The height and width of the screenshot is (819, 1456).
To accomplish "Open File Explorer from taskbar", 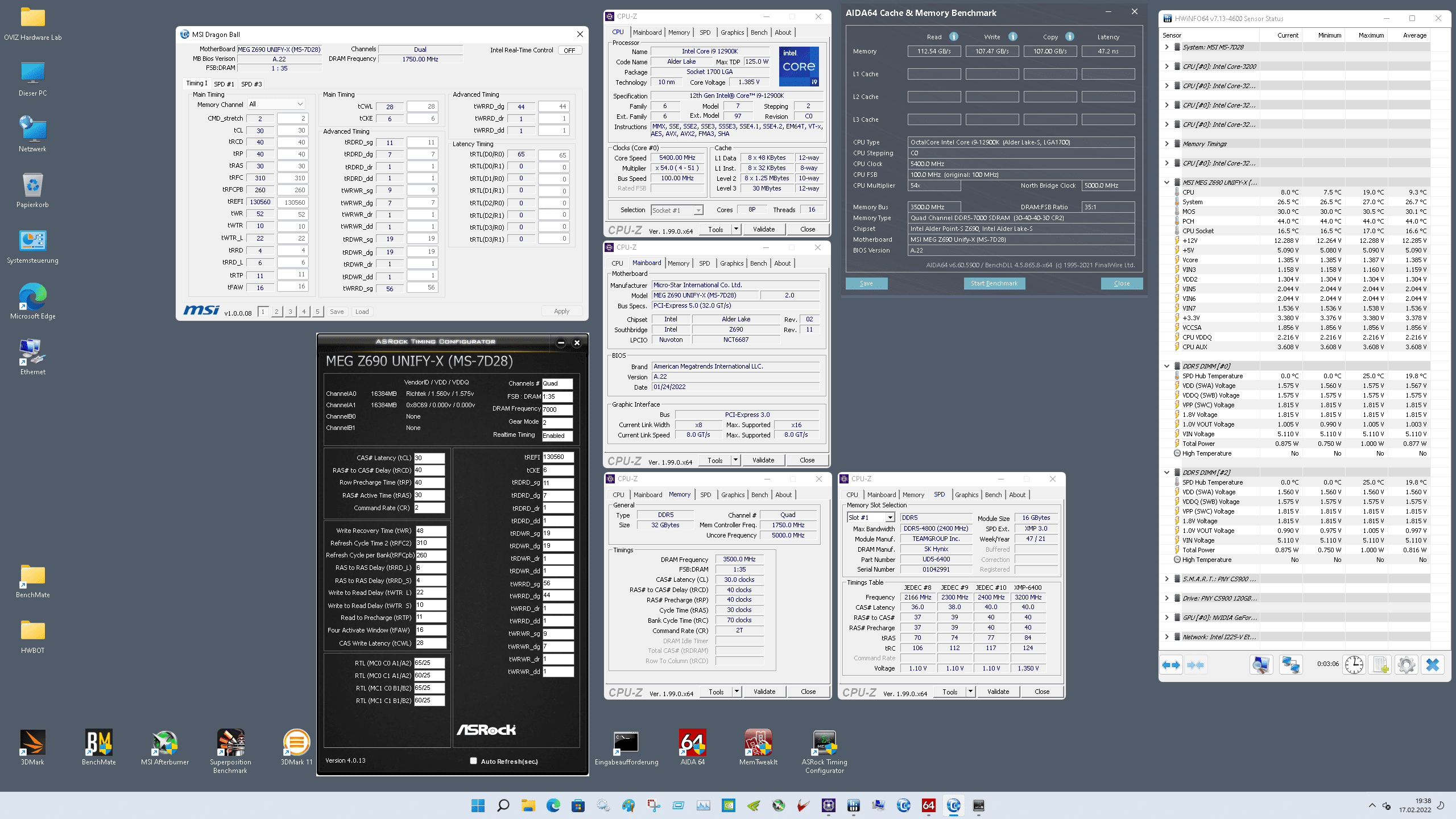I will (528, 805).
